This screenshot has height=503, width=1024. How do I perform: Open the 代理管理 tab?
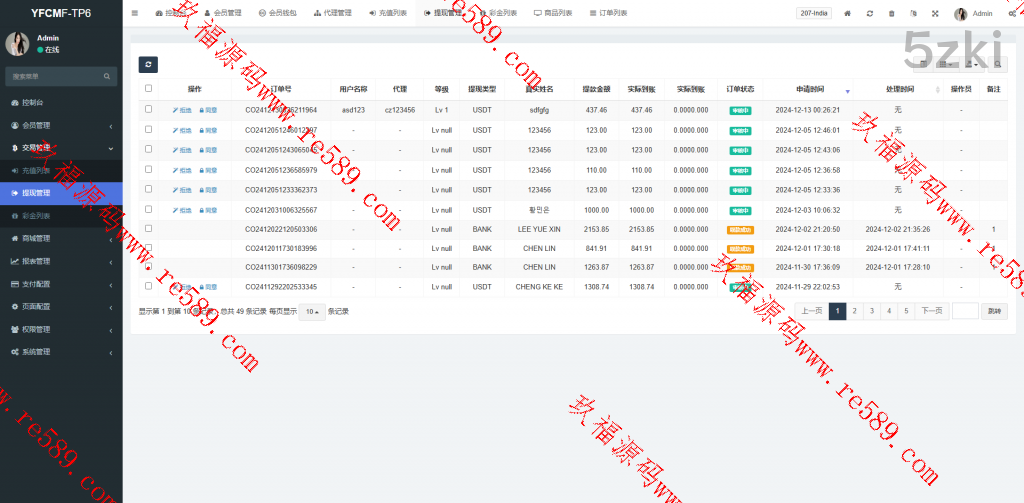(x=330, y=13)
